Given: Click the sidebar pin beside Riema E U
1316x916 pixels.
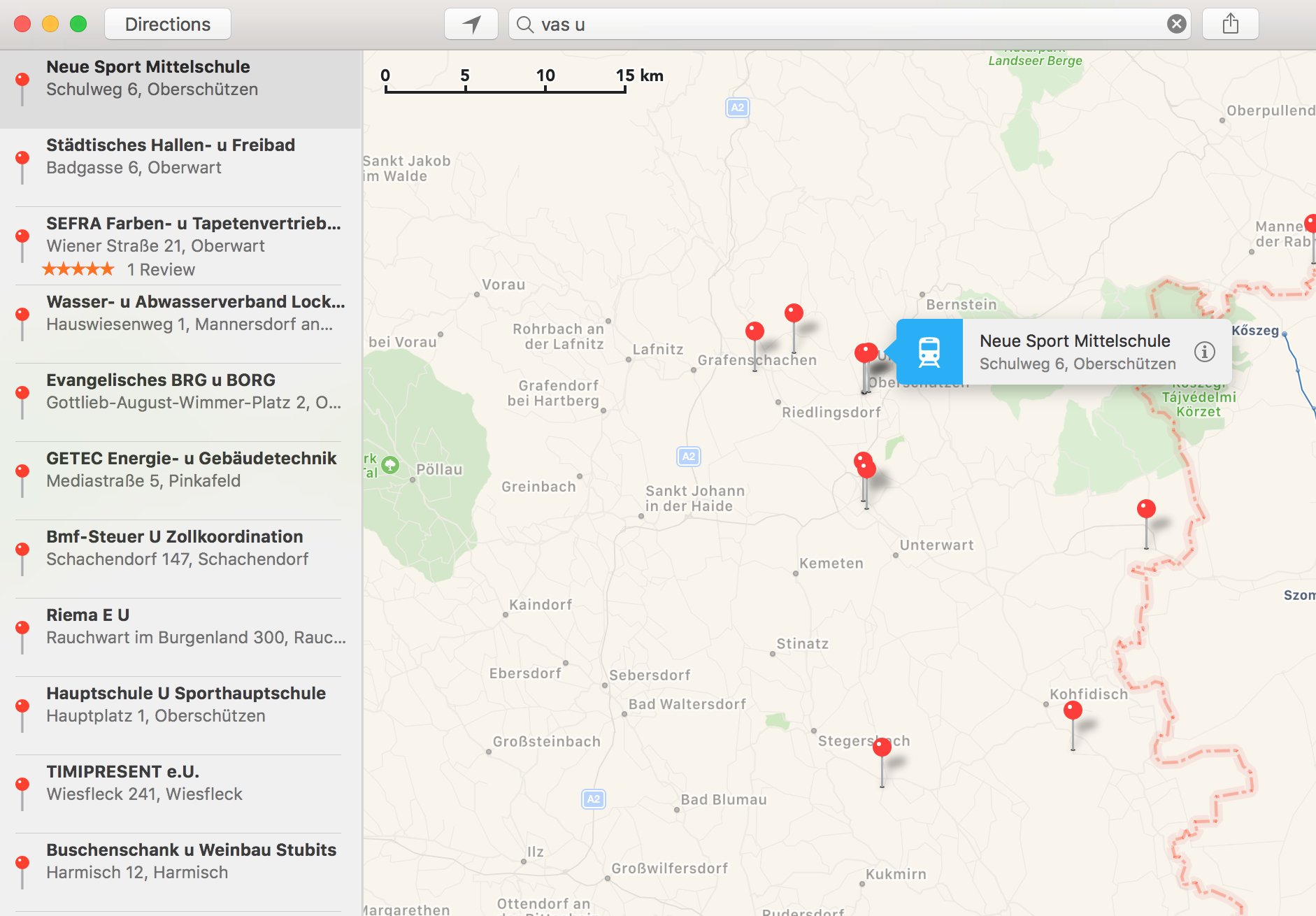Looking at the screenshot, I should pyautogui.click(x=22, y=637).
